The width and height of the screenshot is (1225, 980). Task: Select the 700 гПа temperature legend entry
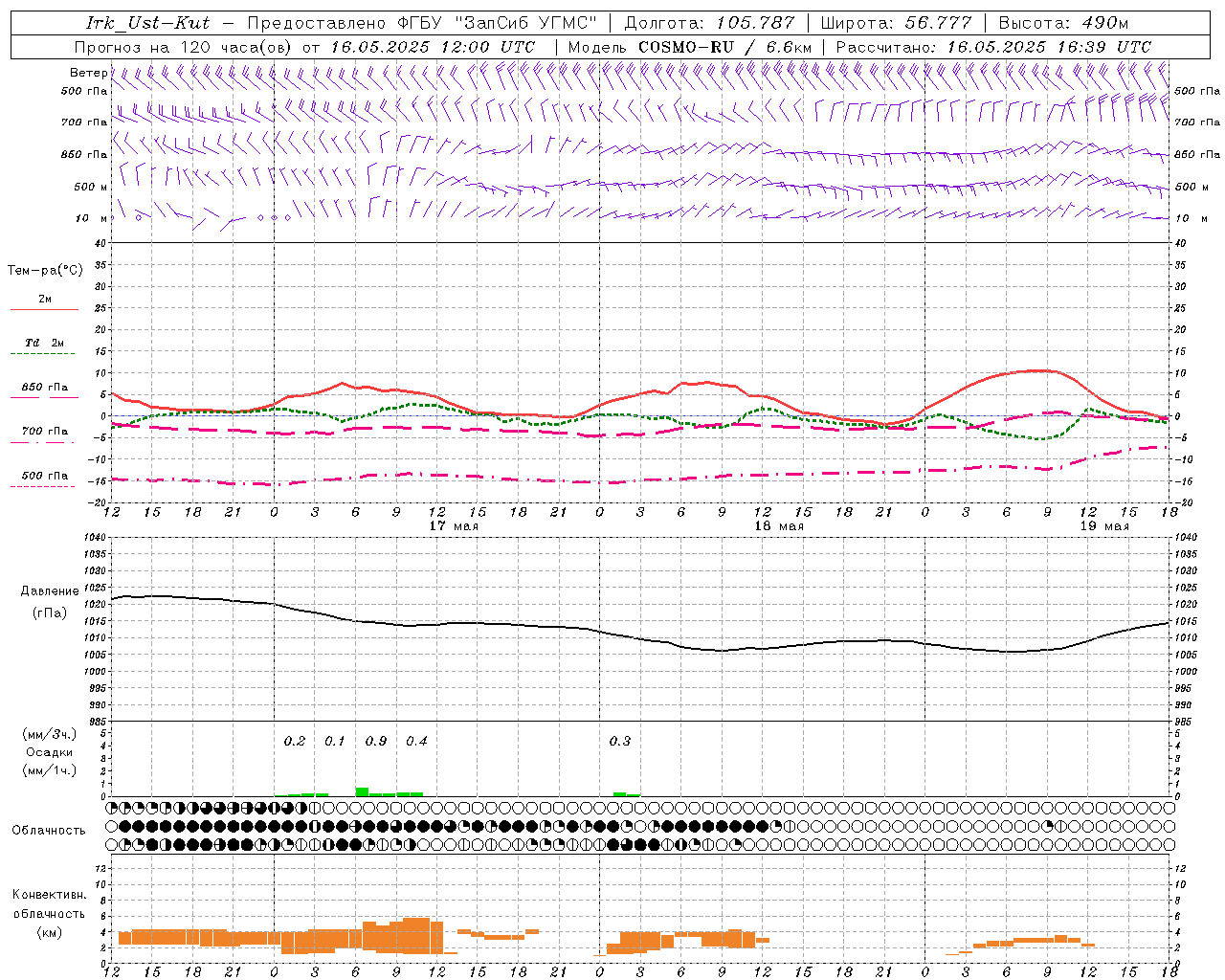[45, 431]
